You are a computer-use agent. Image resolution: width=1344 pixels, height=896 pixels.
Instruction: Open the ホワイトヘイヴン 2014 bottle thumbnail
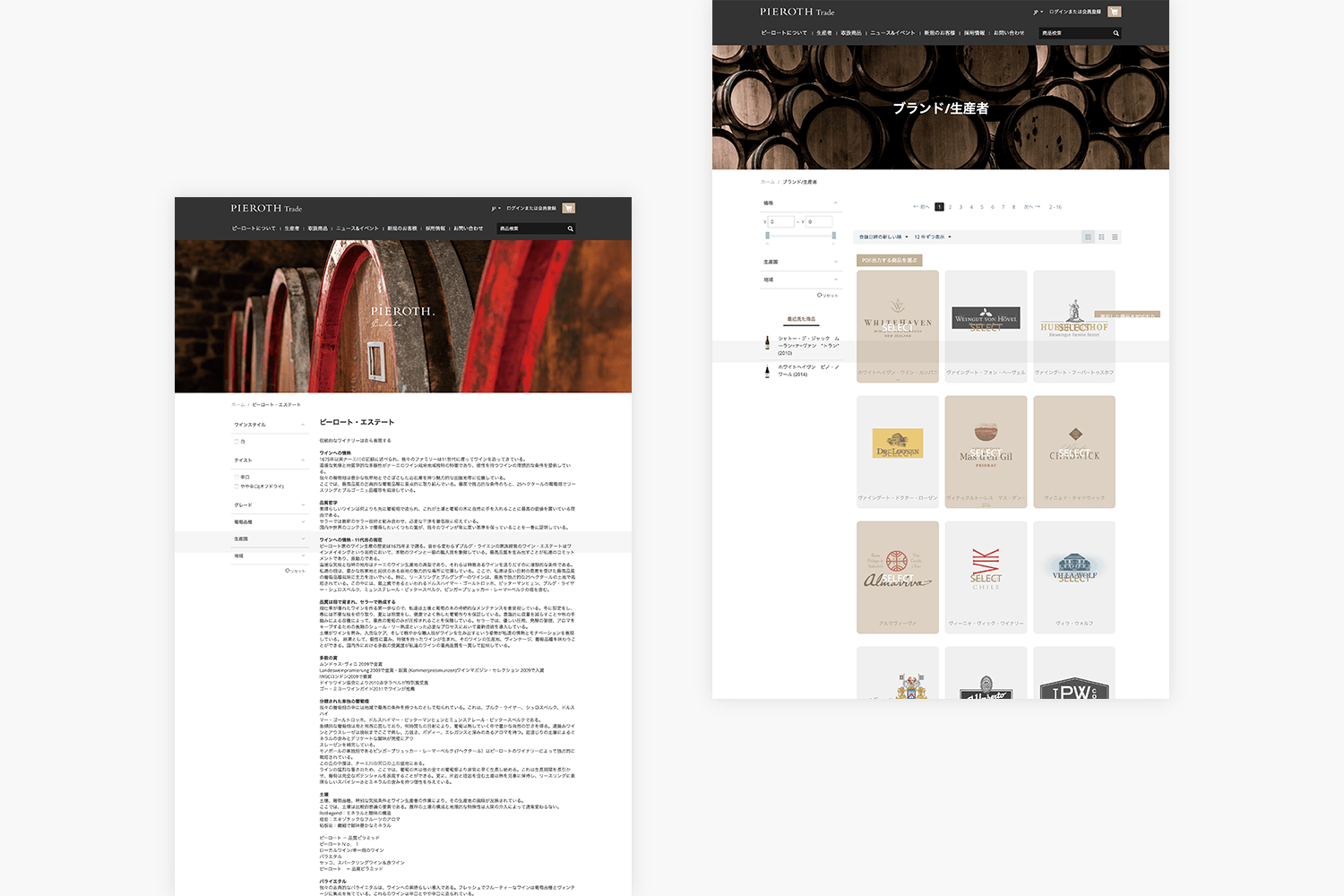tap(767, 371)
